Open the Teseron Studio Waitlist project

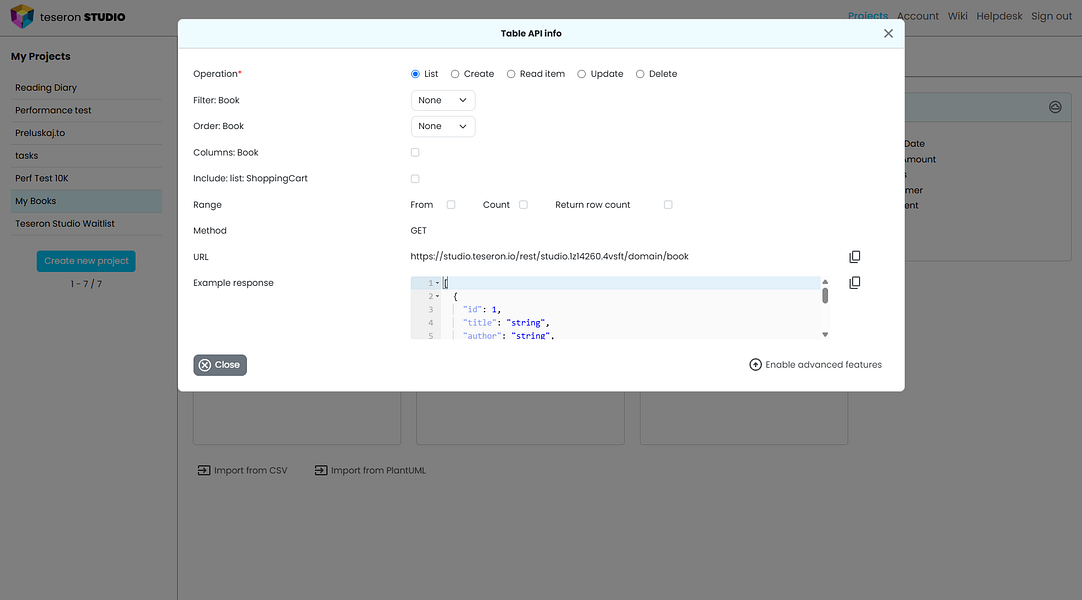[86, 224]
